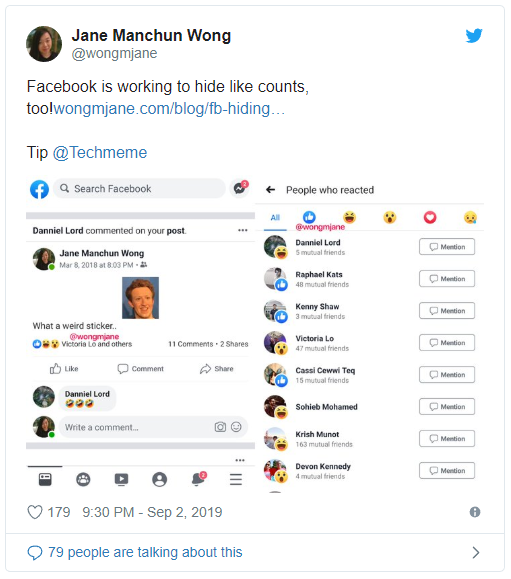Open the Messenger icon with badge
Image resolution: width=511 pixels, height=579 pixels.
240,188
